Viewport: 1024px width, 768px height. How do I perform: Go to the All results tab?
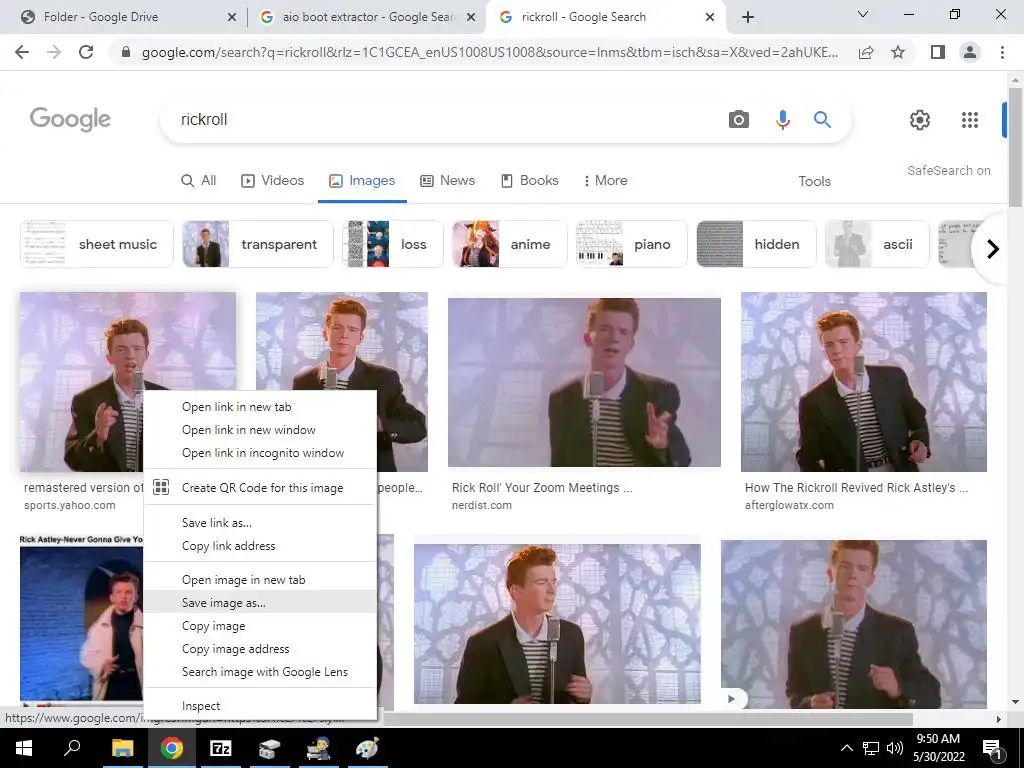click(x=199, y=181)
